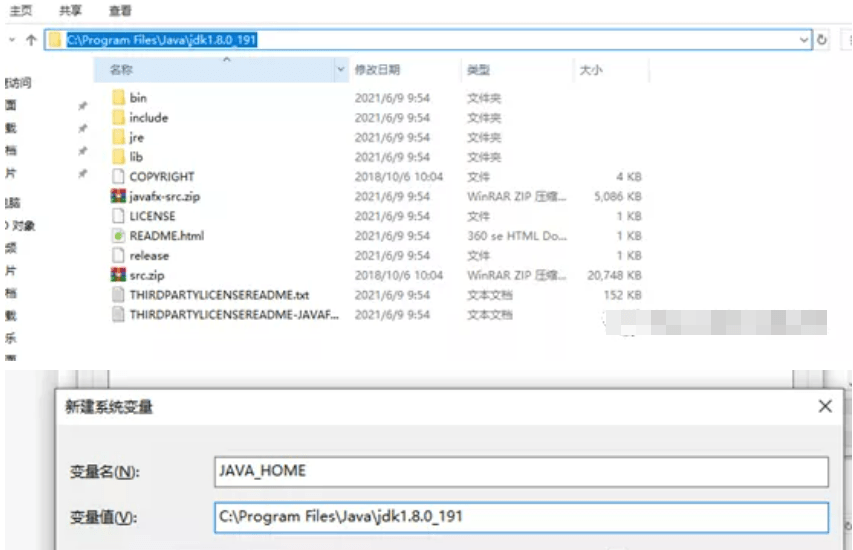The height and width of the screenshot is (550, 853).
Task: Open the bin folder icon
Action: [118, 98]
